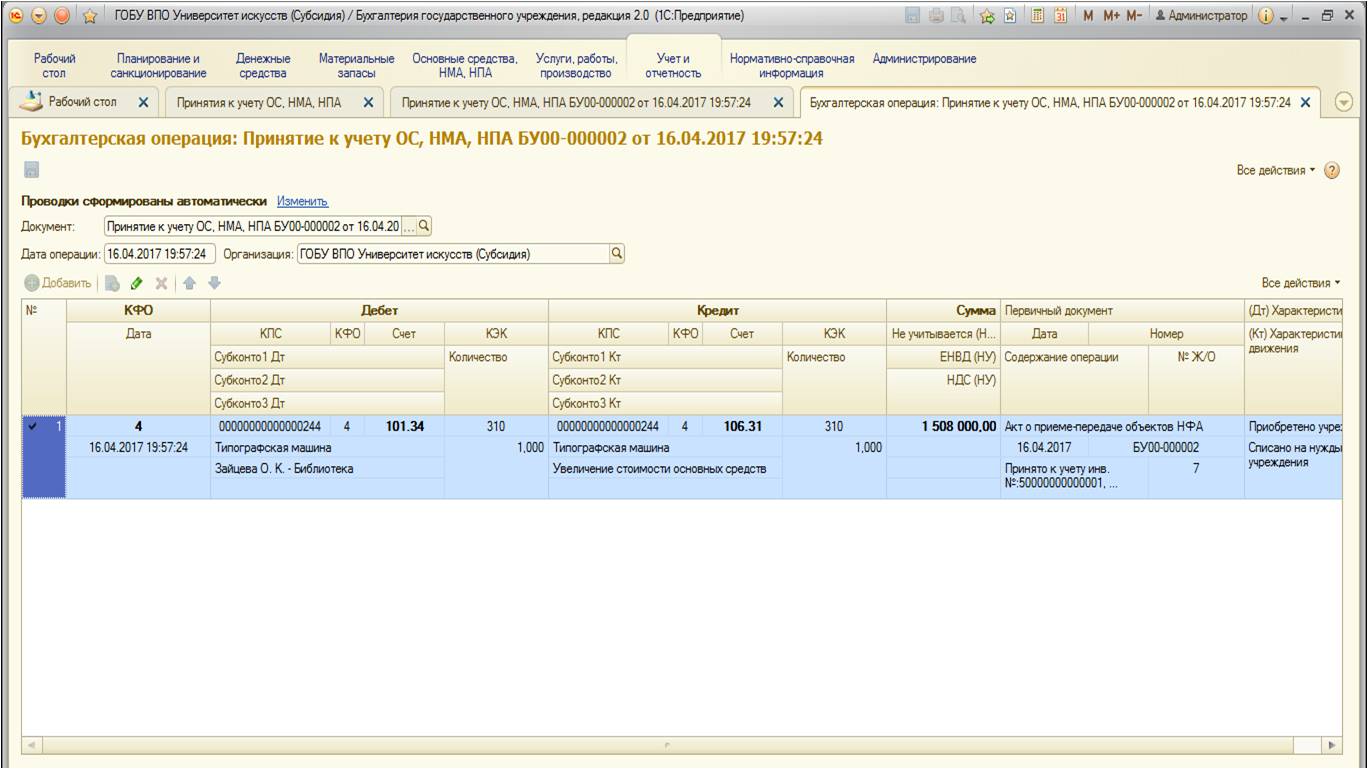
Task: Expand the table's Все действия dropdown
Action: [1300, 283]
